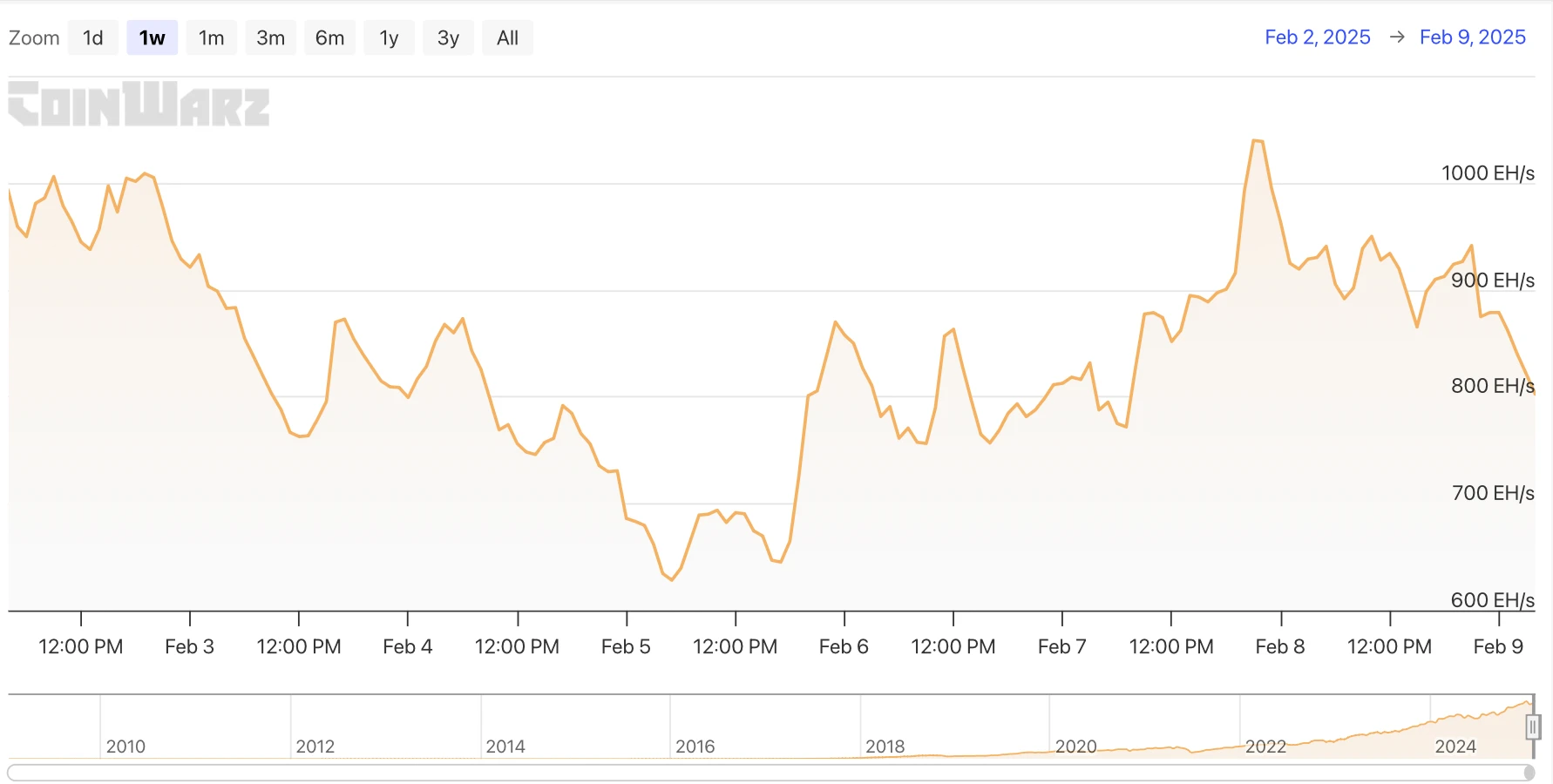1553x784 pixels.
Task: Click the 600 EH/s axis label
Action: coord(1493,599)
